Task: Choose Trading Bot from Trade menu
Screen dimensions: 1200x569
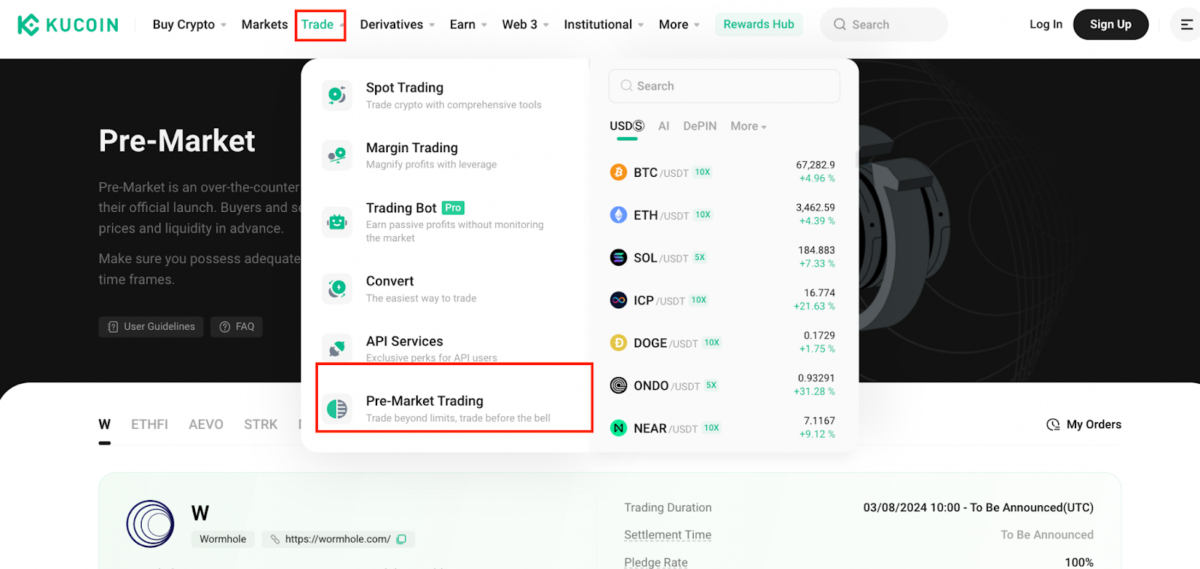Action: point(445,222)
